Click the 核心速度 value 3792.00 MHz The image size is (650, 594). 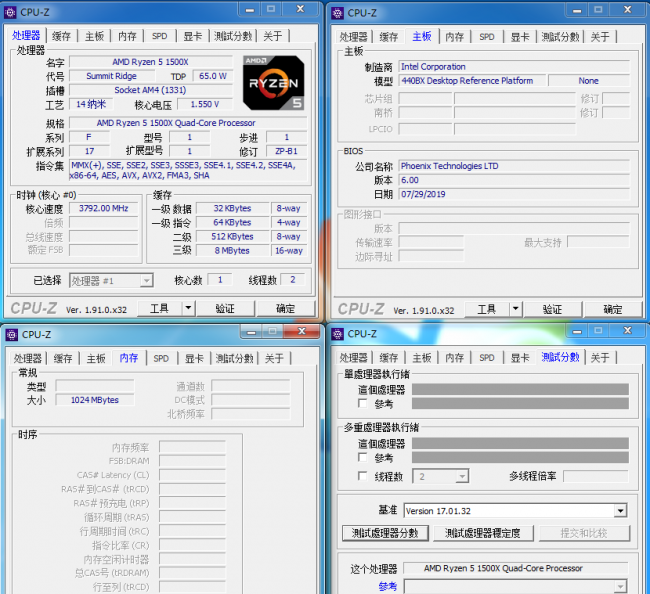pyautogui.click(x=104, y=208)
